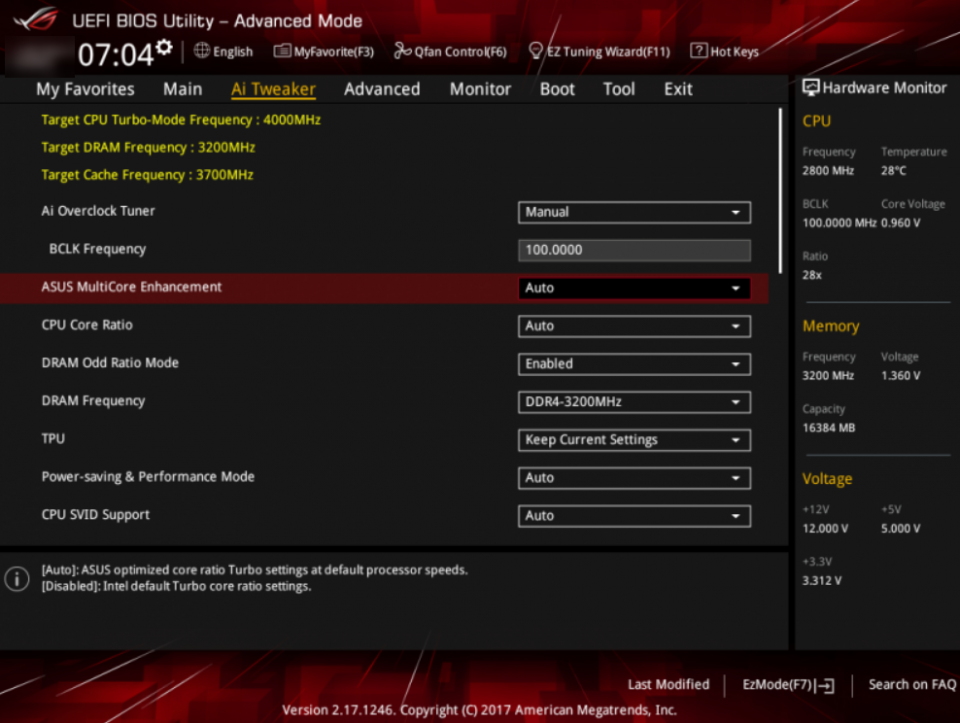960x723 pixels.
Task: Open the DRAM Frequency dropdown
Action: (x=634, y=402)
